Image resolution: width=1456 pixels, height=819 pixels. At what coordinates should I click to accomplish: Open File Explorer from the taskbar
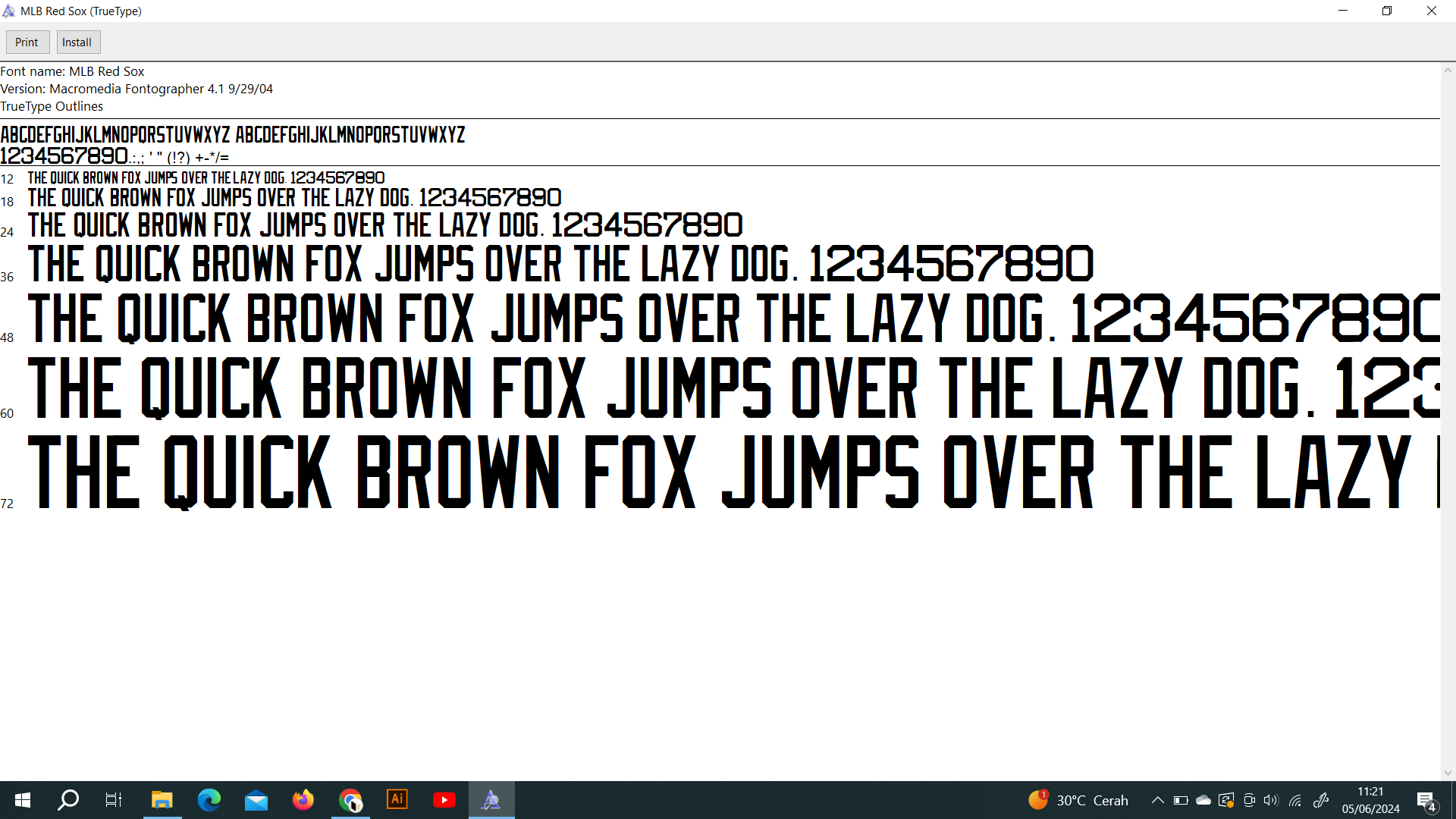(x=162, y=800)
